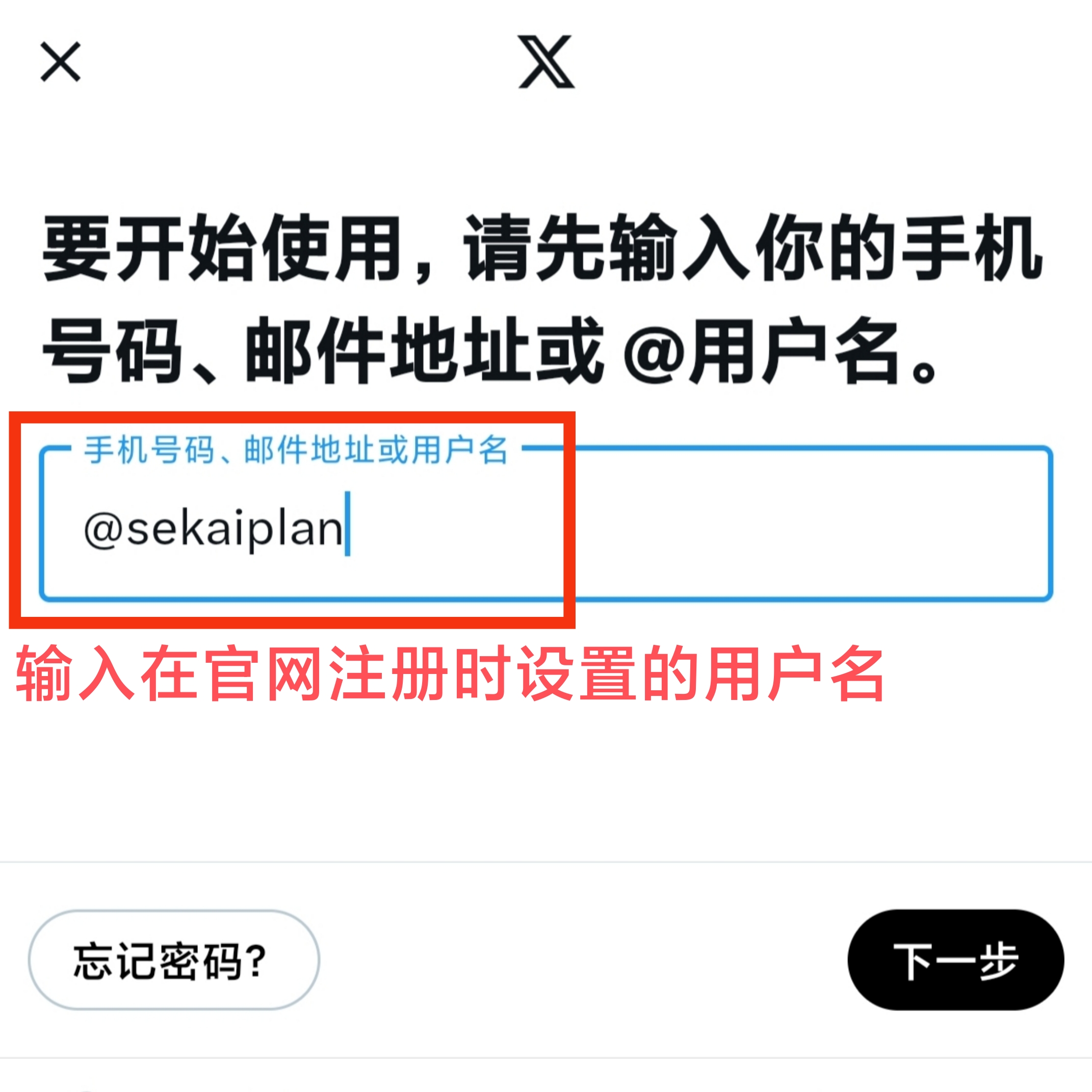Continue with the black 下一步 button

point(956,960)
